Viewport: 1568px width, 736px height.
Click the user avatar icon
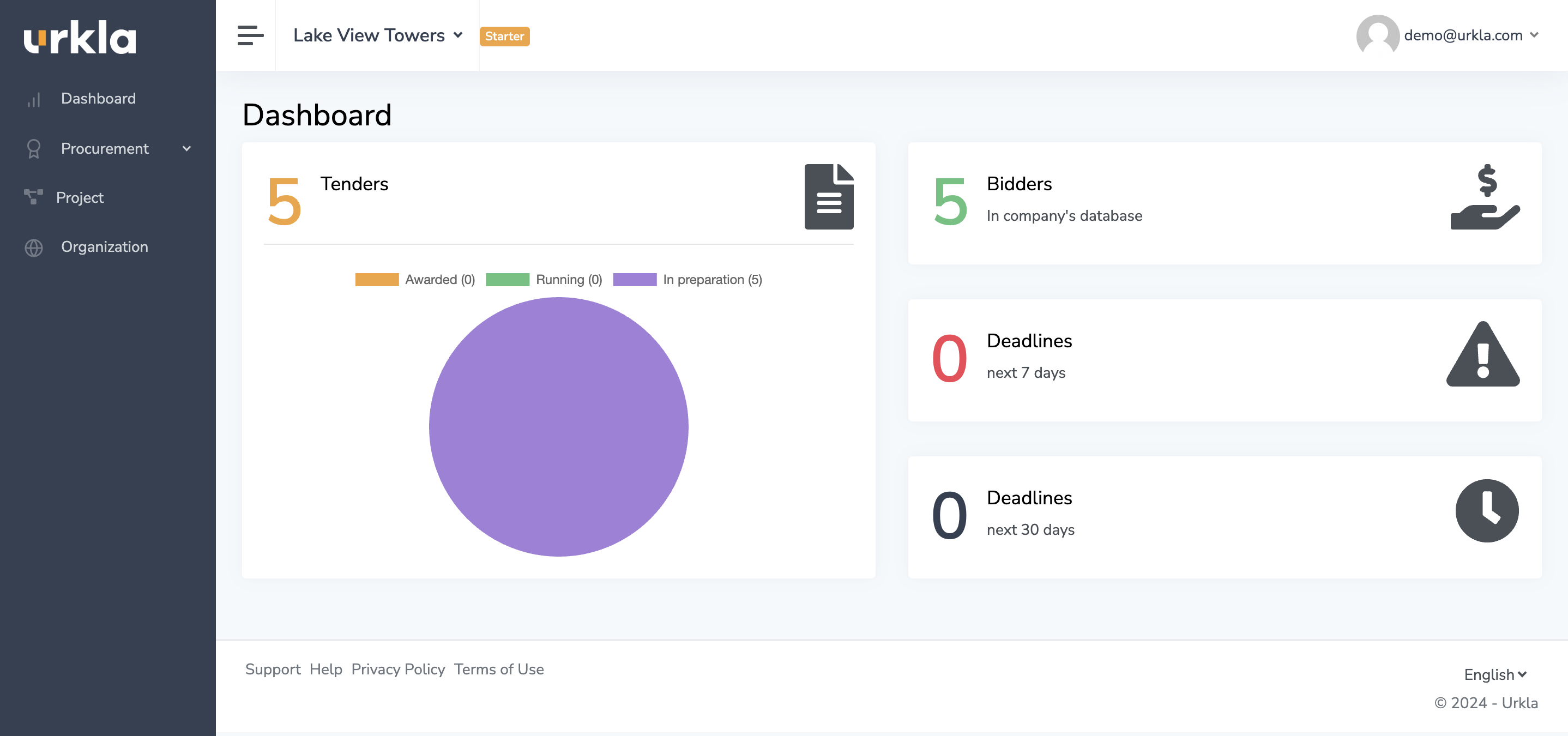point(1378,36)
